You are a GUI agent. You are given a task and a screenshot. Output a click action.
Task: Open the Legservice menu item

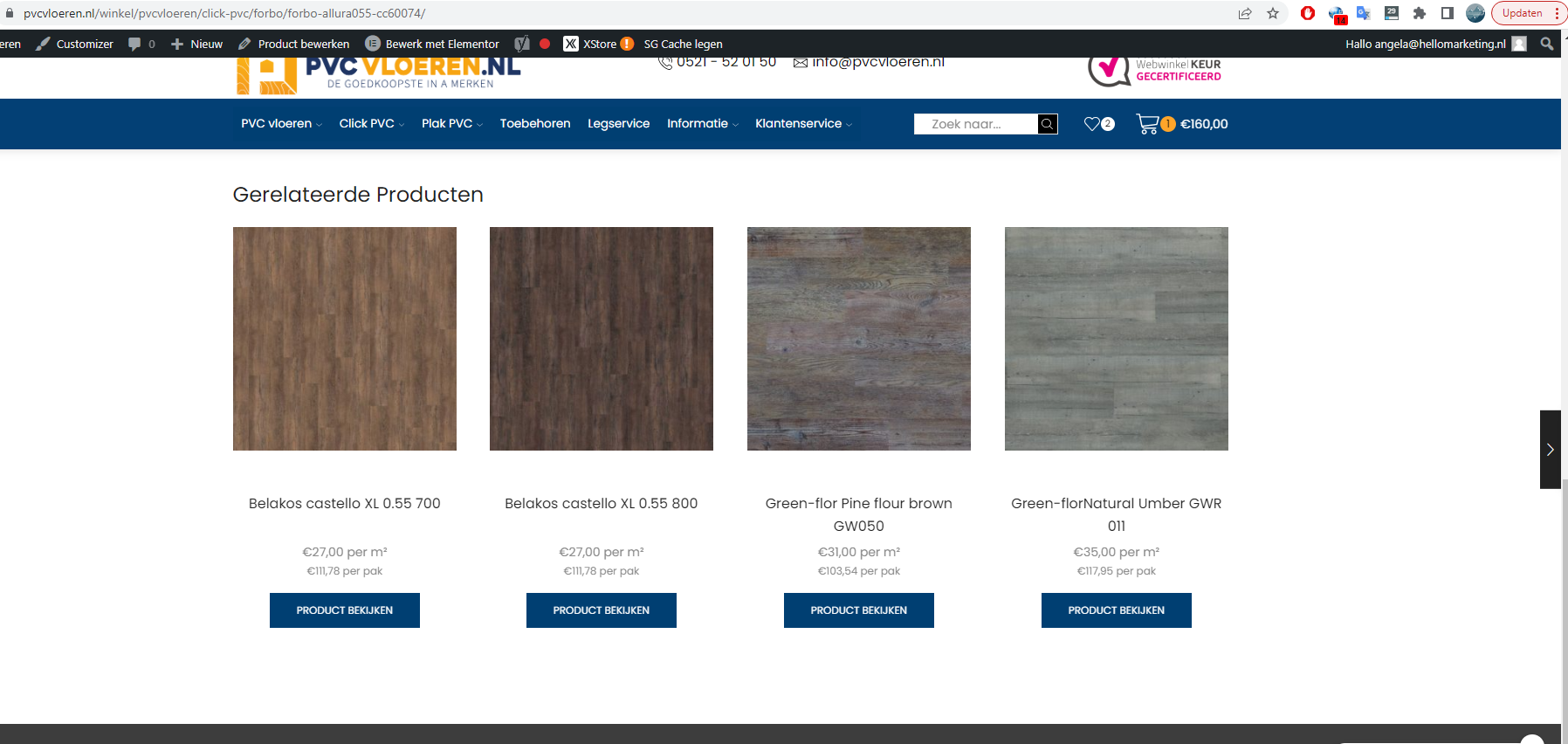(619, 124)
